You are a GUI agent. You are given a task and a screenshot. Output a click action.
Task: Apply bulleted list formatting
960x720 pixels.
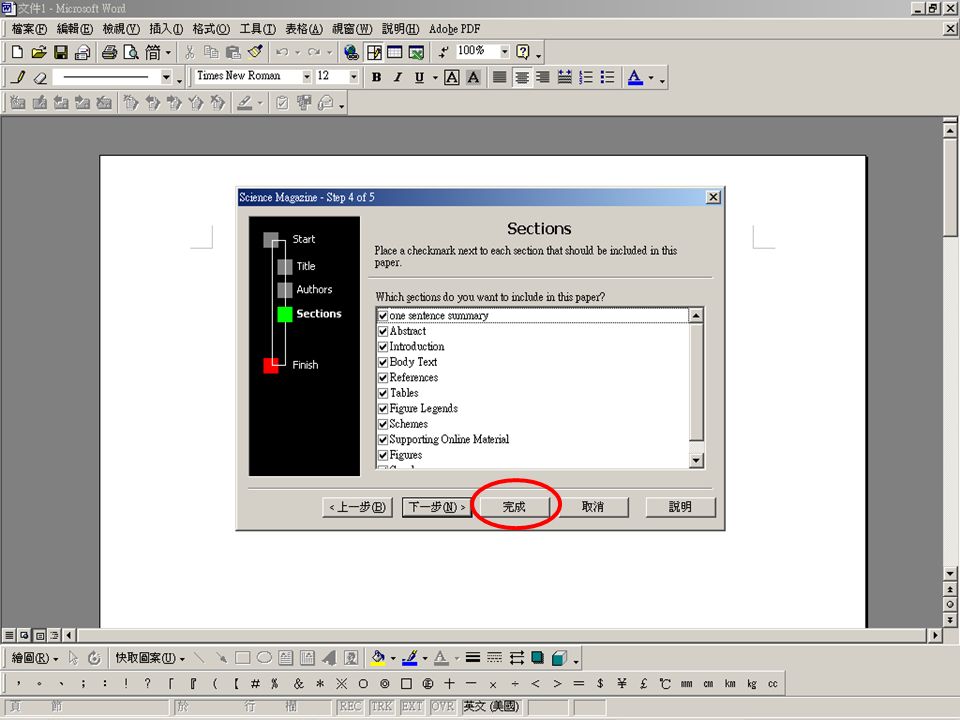pos(607,77)
